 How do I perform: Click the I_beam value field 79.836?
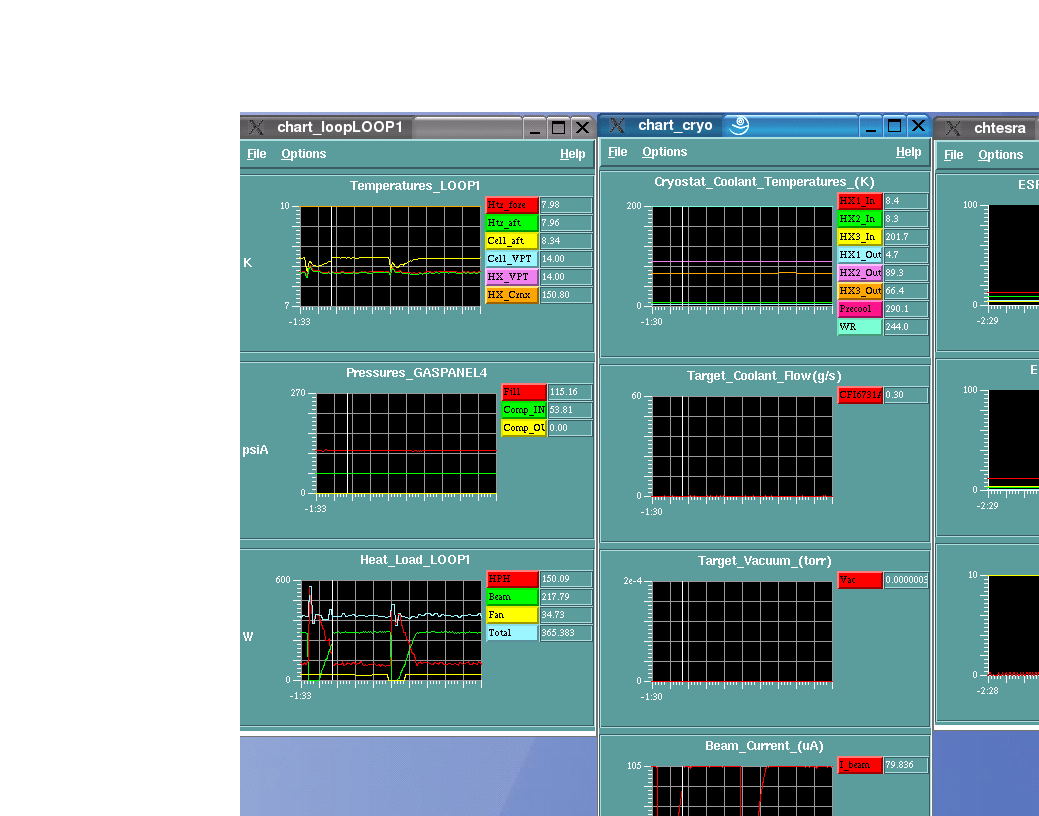(x=906, y=765)
